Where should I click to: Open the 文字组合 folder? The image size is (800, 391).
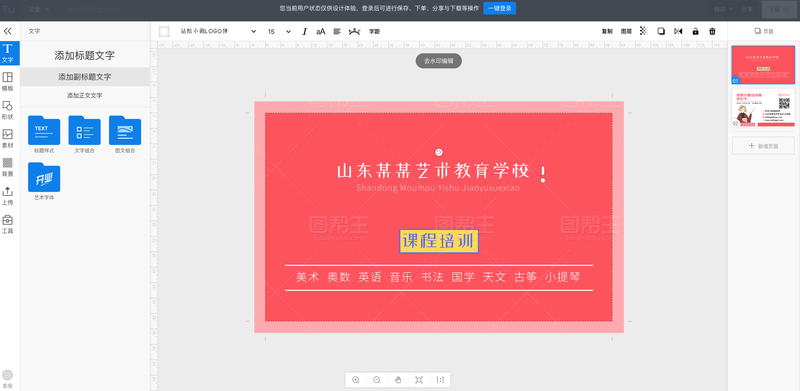coord(85,135)
